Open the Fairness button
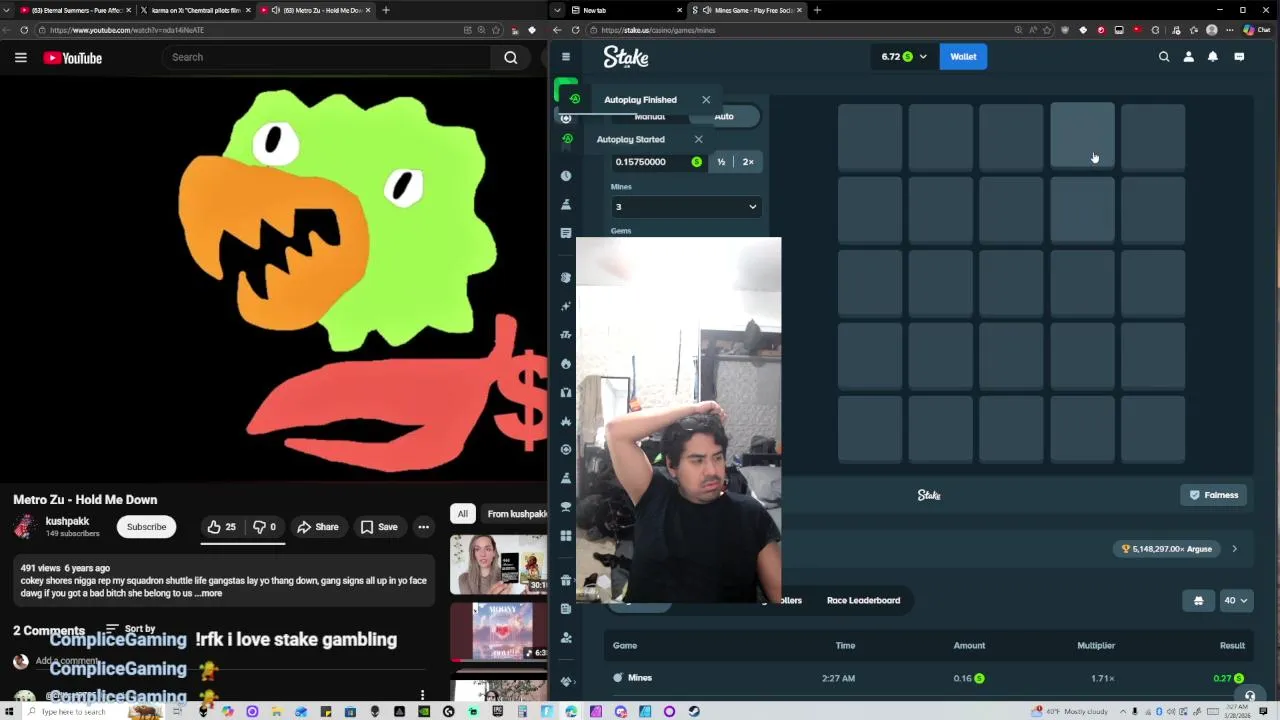Image resolution: width=1280 pixels, height=720 pixels. (1213, 495)
